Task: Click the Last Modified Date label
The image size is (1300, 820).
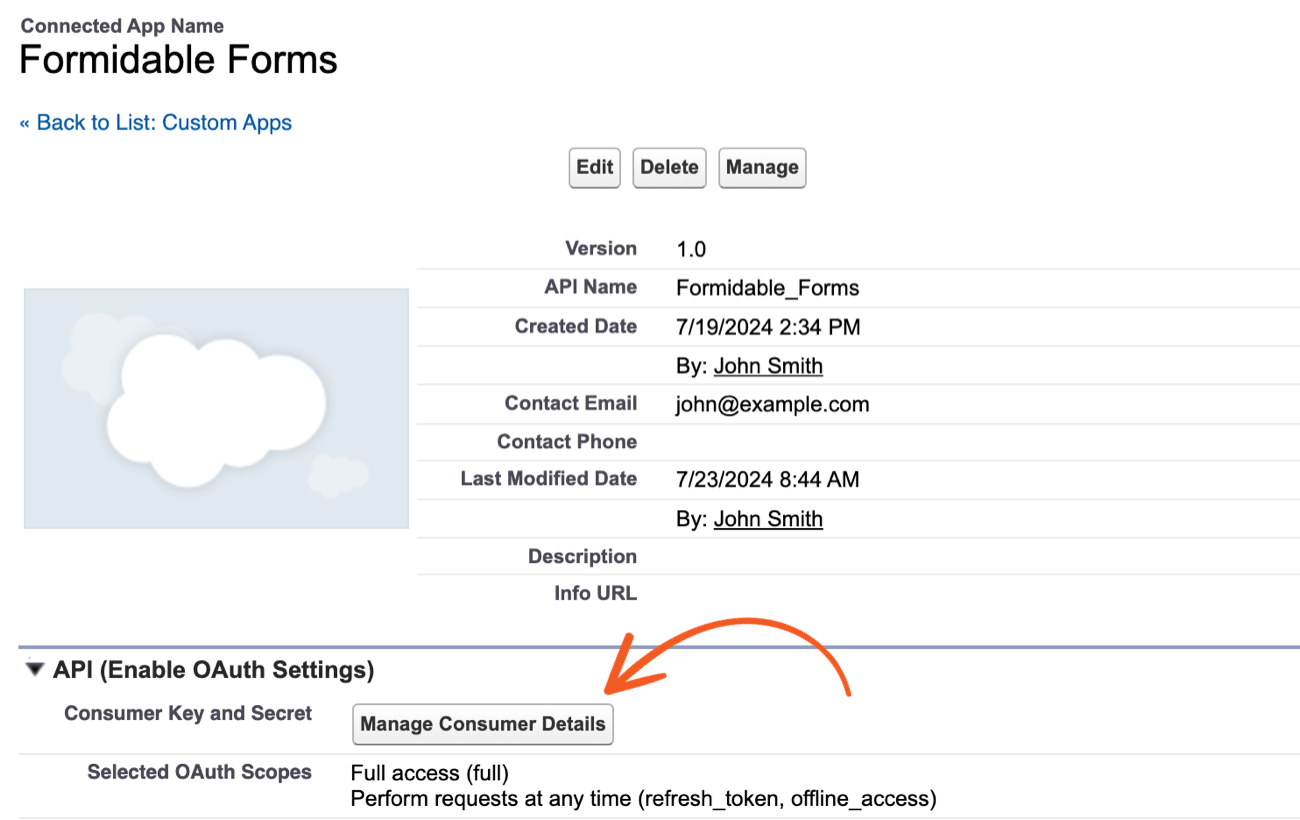Action: pos(549,479)
